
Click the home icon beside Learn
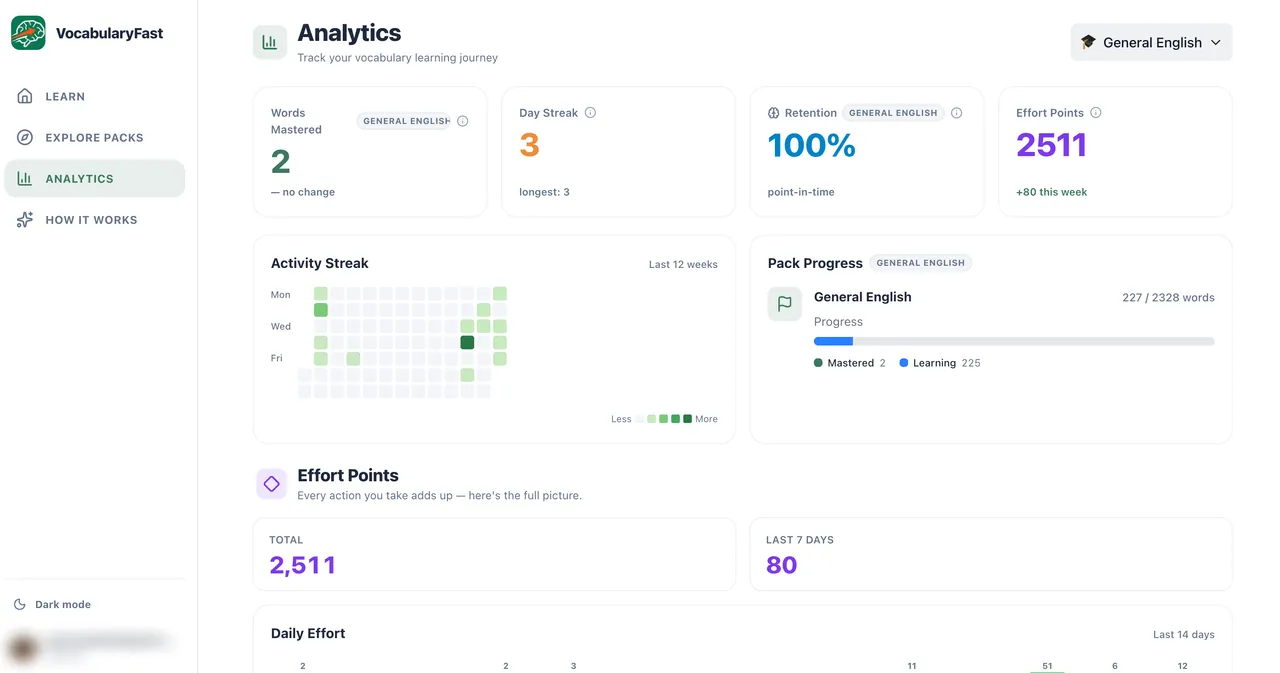[25, 97]
